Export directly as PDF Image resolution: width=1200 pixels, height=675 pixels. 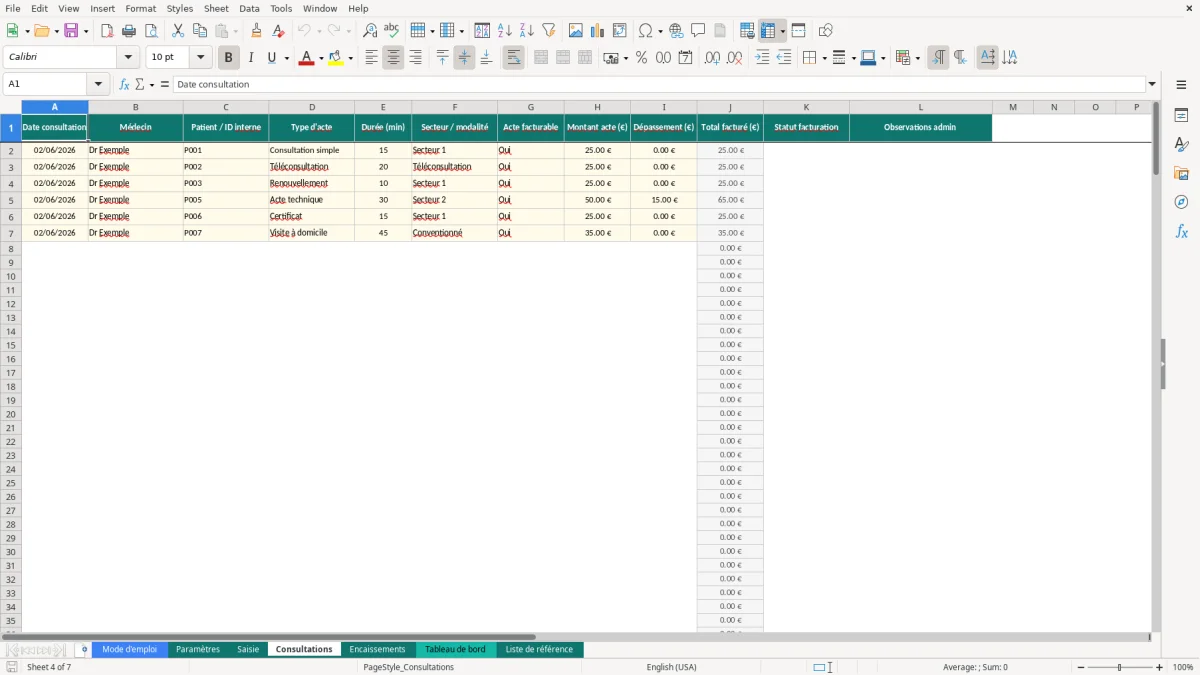107,31
